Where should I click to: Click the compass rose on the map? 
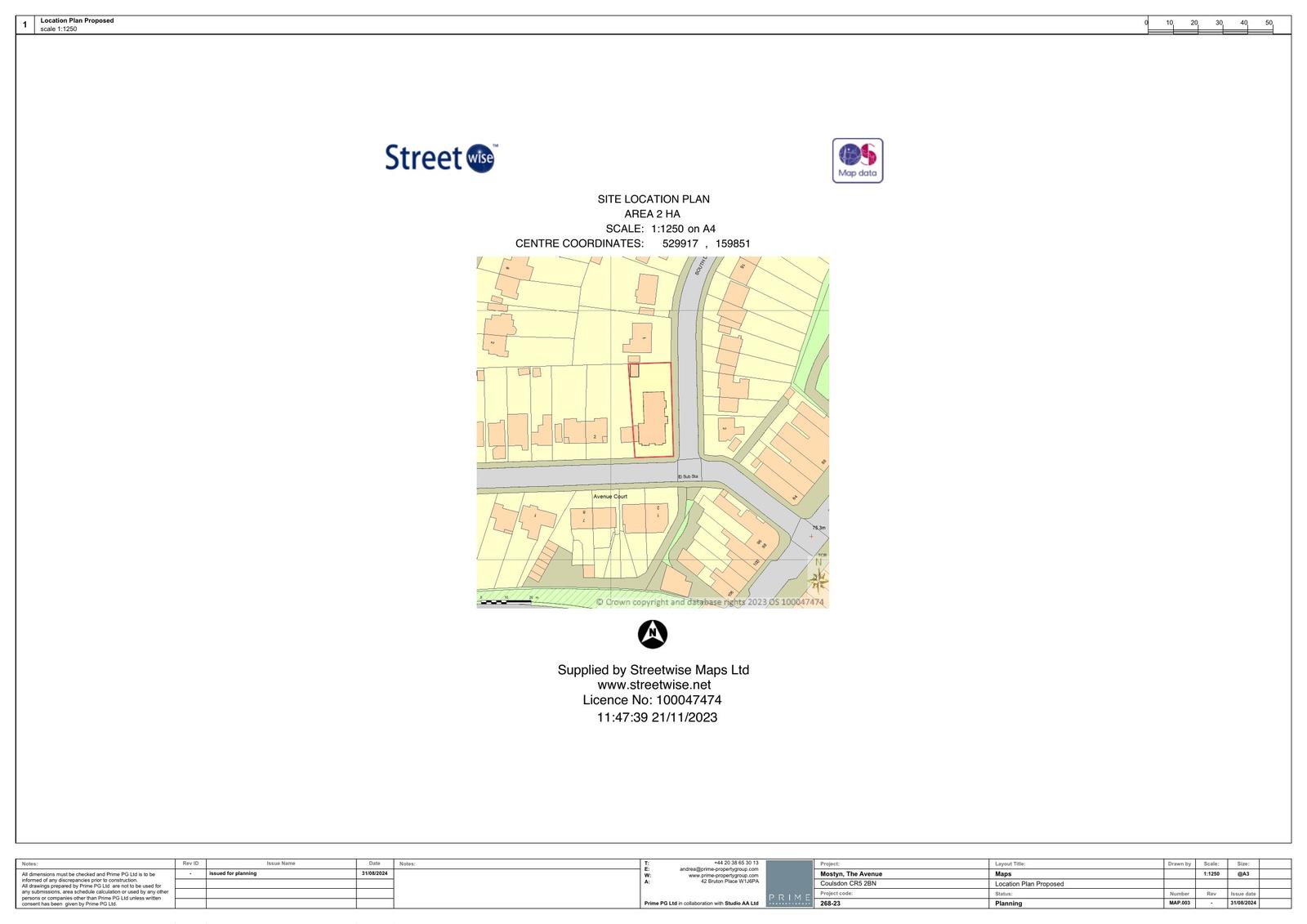pyautogui.click(x=818, y=580)
